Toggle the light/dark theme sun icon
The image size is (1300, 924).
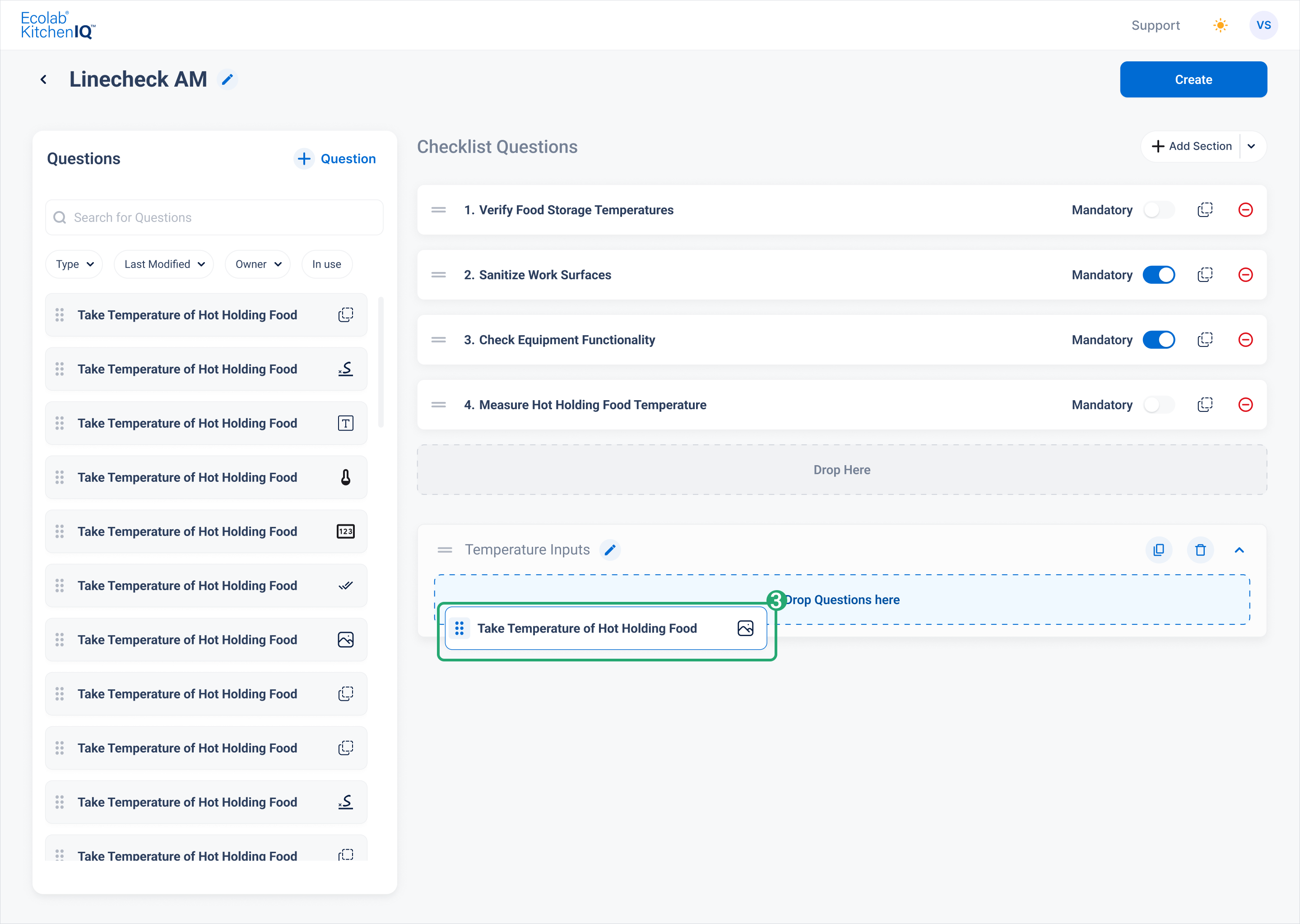(1220, 25)
